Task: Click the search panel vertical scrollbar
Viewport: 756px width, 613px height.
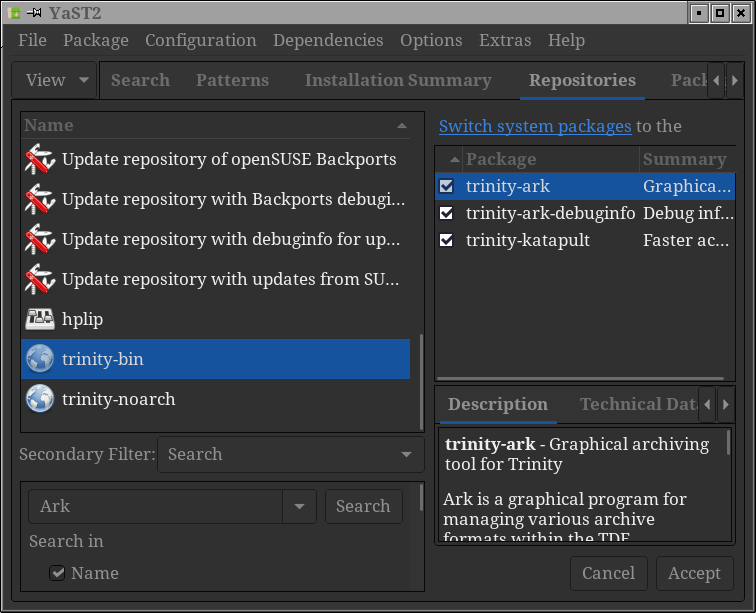Action: 421,498
